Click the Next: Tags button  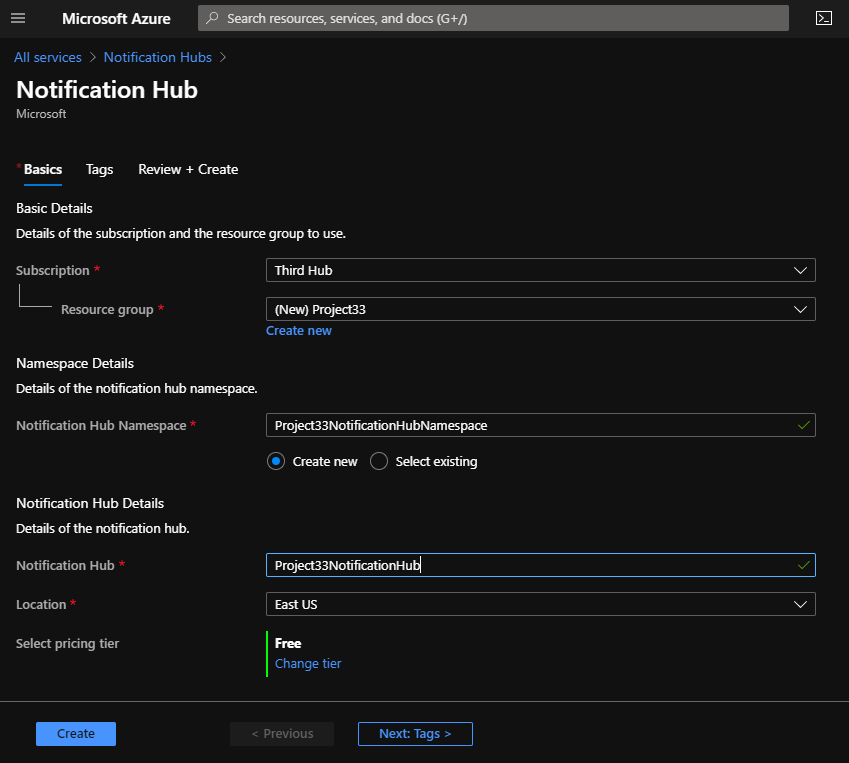pos(415,734)
